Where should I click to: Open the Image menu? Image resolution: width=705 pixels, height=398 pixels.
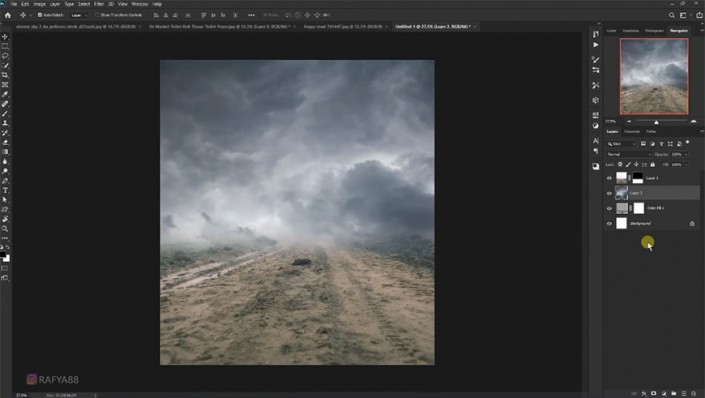pyautogui.click(x=39, y=4)
